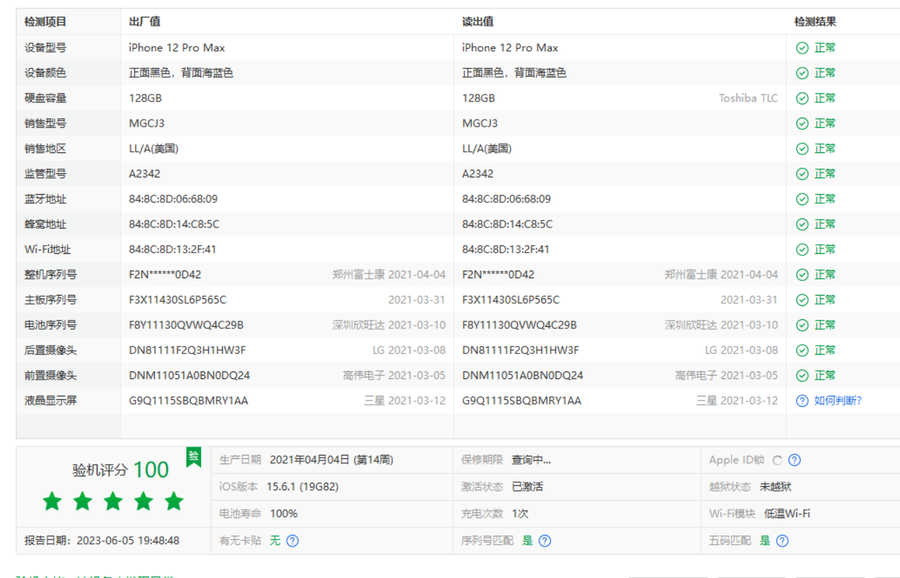Click the green check icon for 销售地区
The width and height of the screenshot is (900, 578).
click(x=802, y=149)
